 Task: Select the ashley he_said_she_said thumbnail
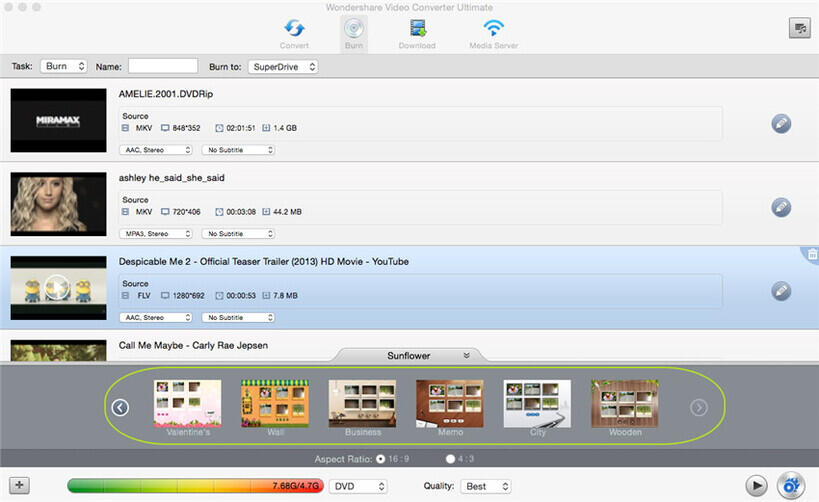pyautogui.click(x=58, y=204)
